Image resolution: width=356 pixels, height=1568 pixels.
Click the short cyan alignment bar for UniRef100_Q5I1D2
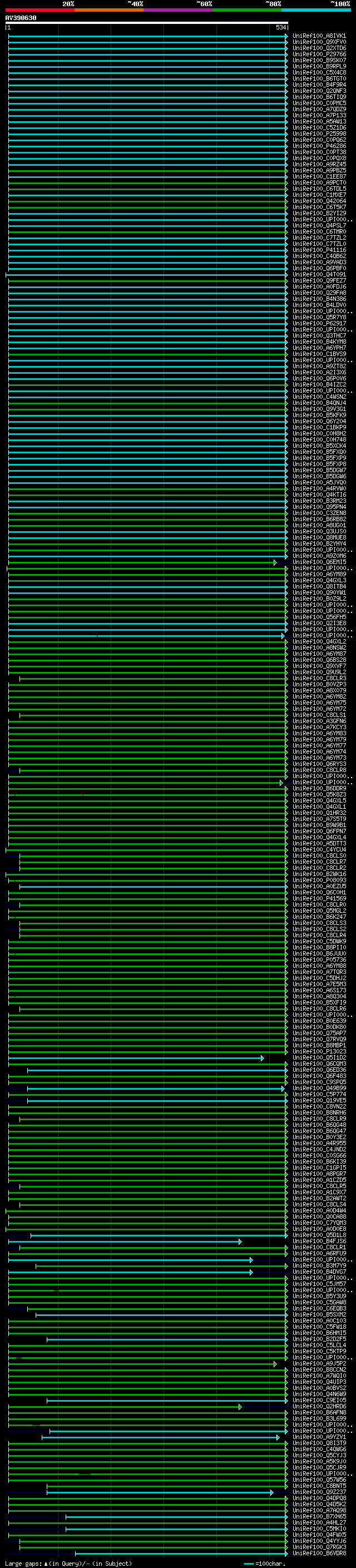(x=136, y=1058)
